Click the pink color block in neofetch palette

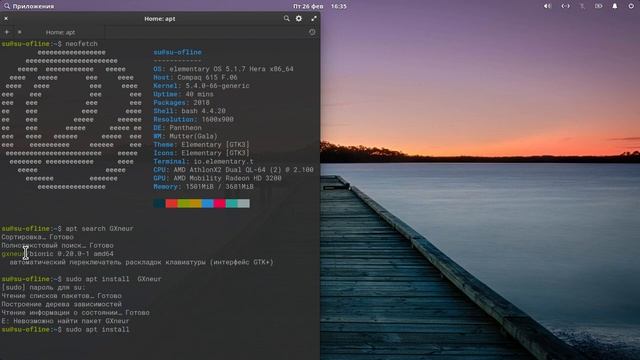pos(220,203)
